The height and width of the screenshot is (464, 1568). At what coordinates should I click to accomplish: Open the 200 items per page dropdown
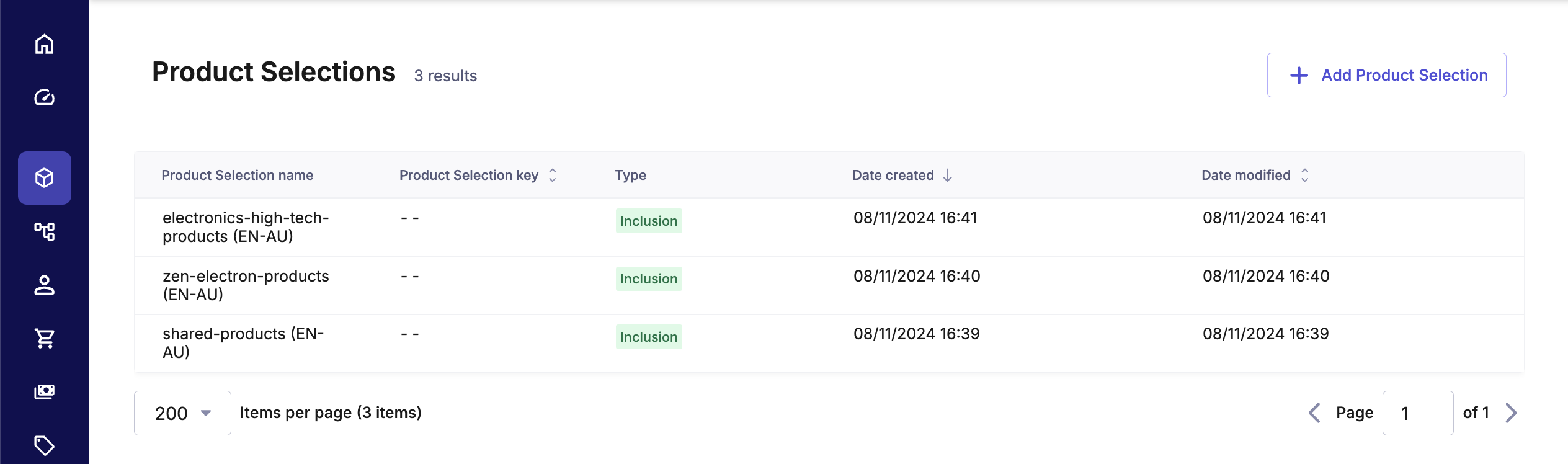pos(182,413)
